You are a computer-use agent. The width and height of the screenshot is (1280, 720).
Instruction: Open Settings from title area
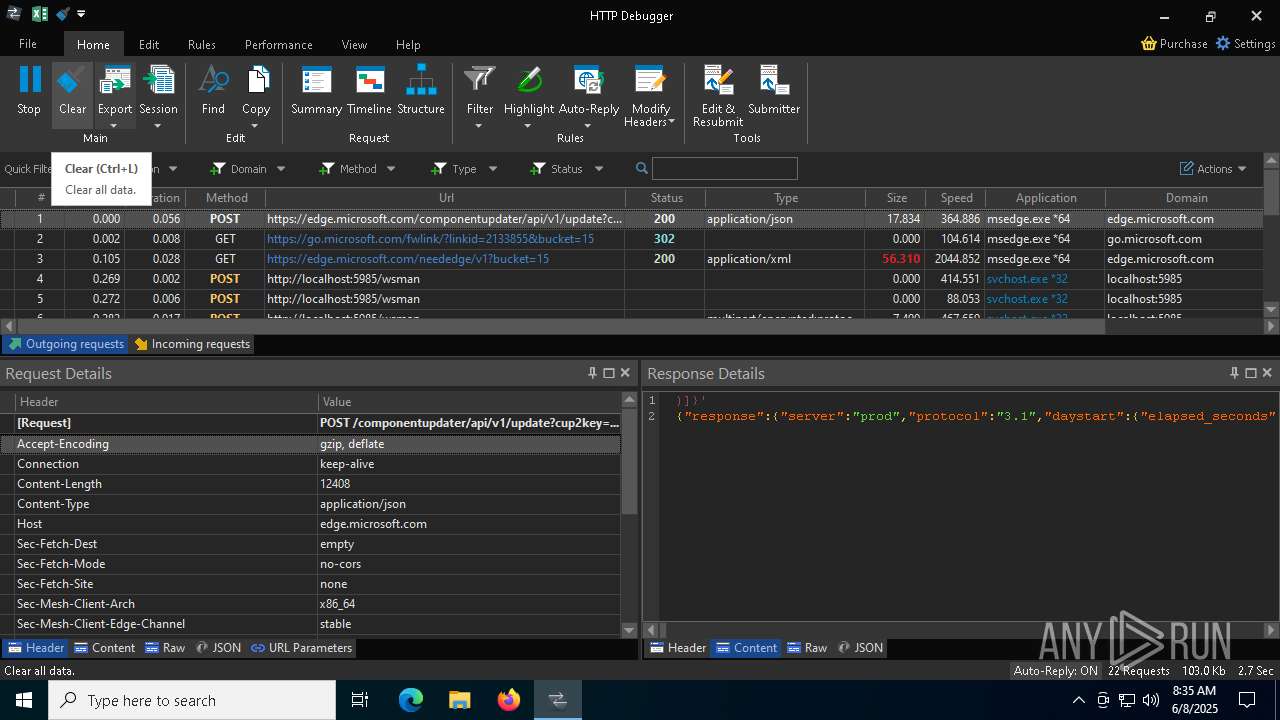click(x=1245, y=44)
